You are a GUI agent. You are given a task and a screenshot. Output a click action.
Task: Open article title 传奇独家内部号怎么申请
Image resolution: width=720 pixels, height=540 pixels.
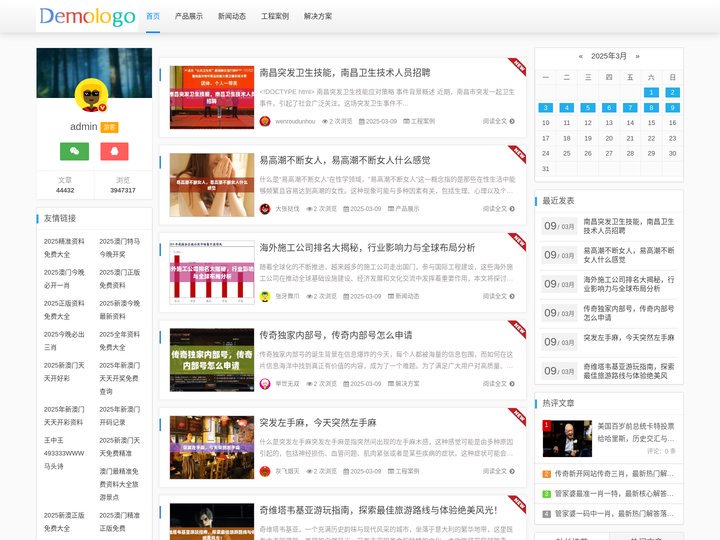(336, 336)
